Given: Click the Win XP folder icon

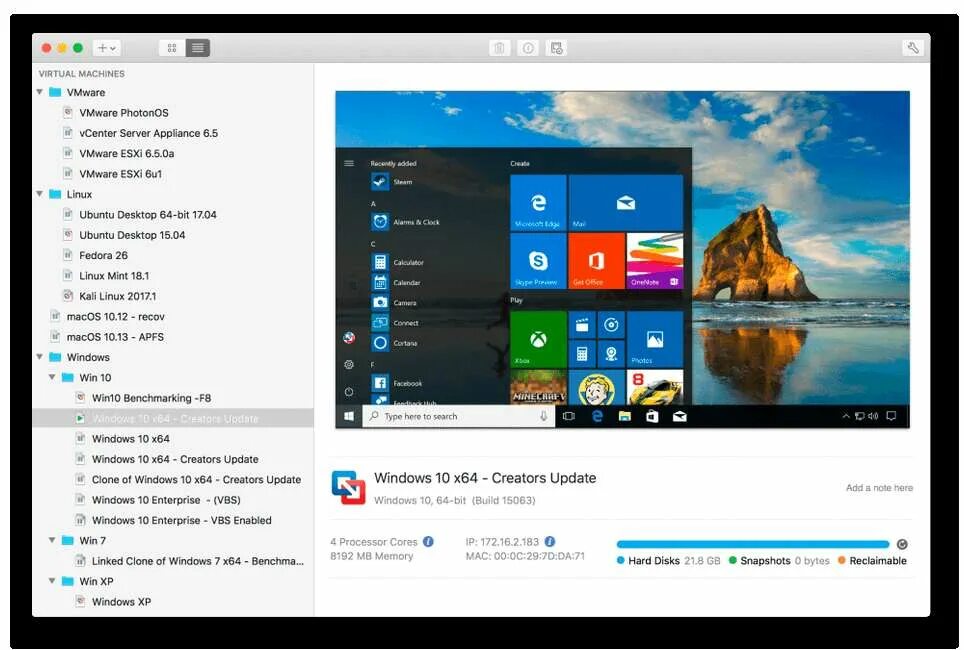Looking at the screenshot, I should pos(68,581).
